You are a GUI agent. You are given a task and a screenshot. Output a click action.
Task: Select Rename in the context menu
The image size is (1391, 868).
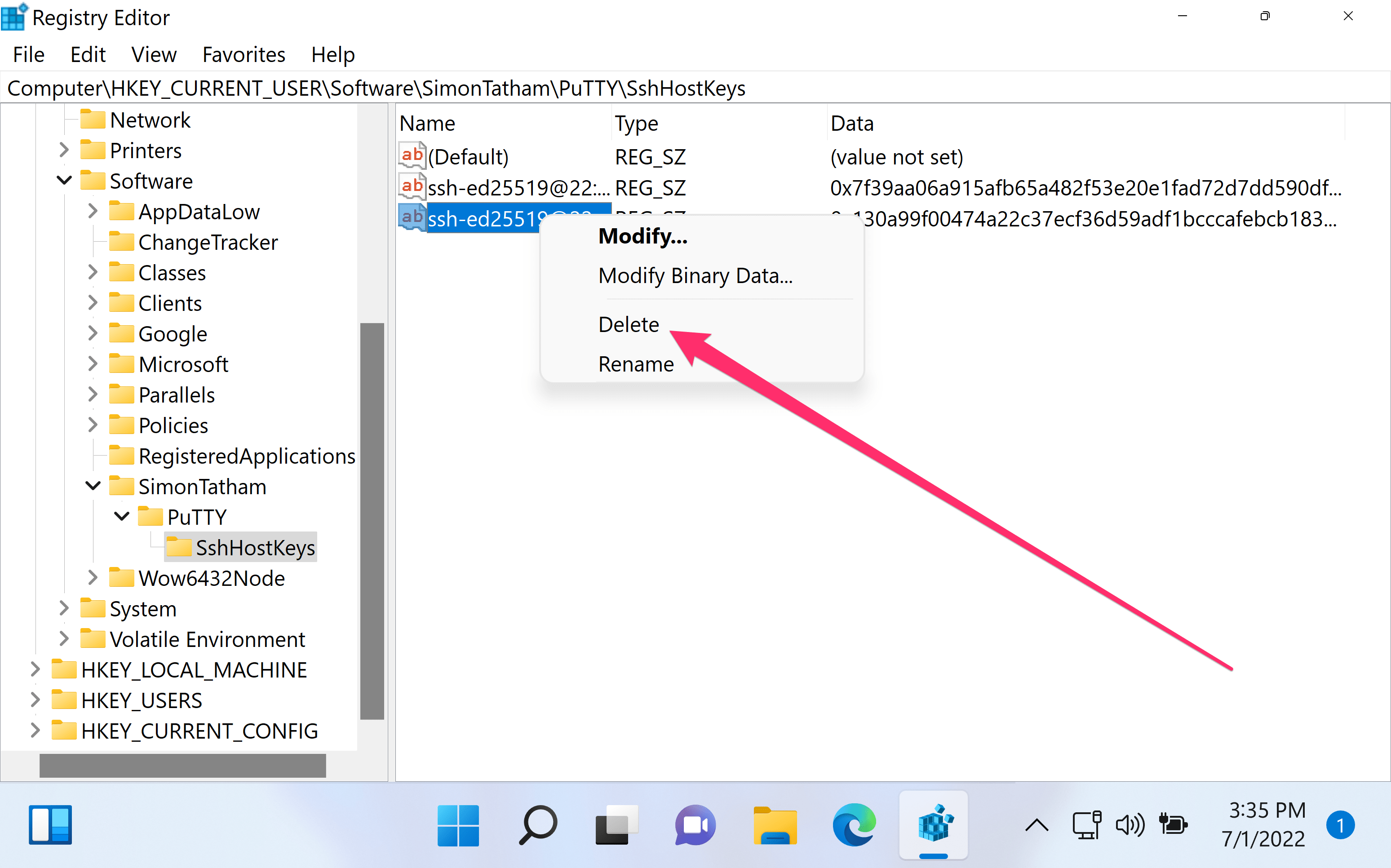tap(635, 364)
